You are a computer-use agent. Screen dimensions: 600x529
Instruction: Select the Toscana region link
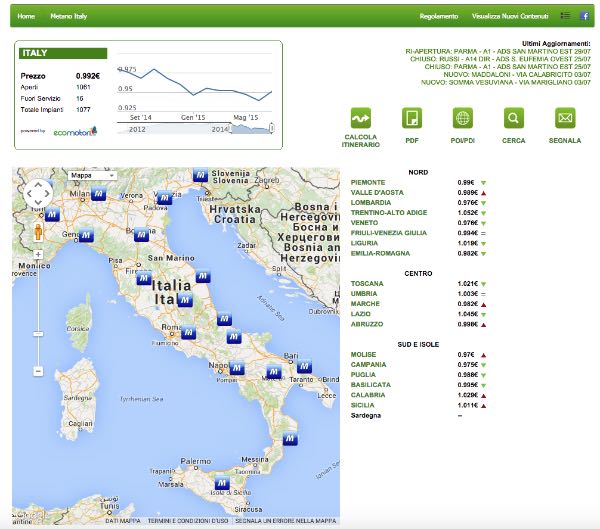pos(367,284)
